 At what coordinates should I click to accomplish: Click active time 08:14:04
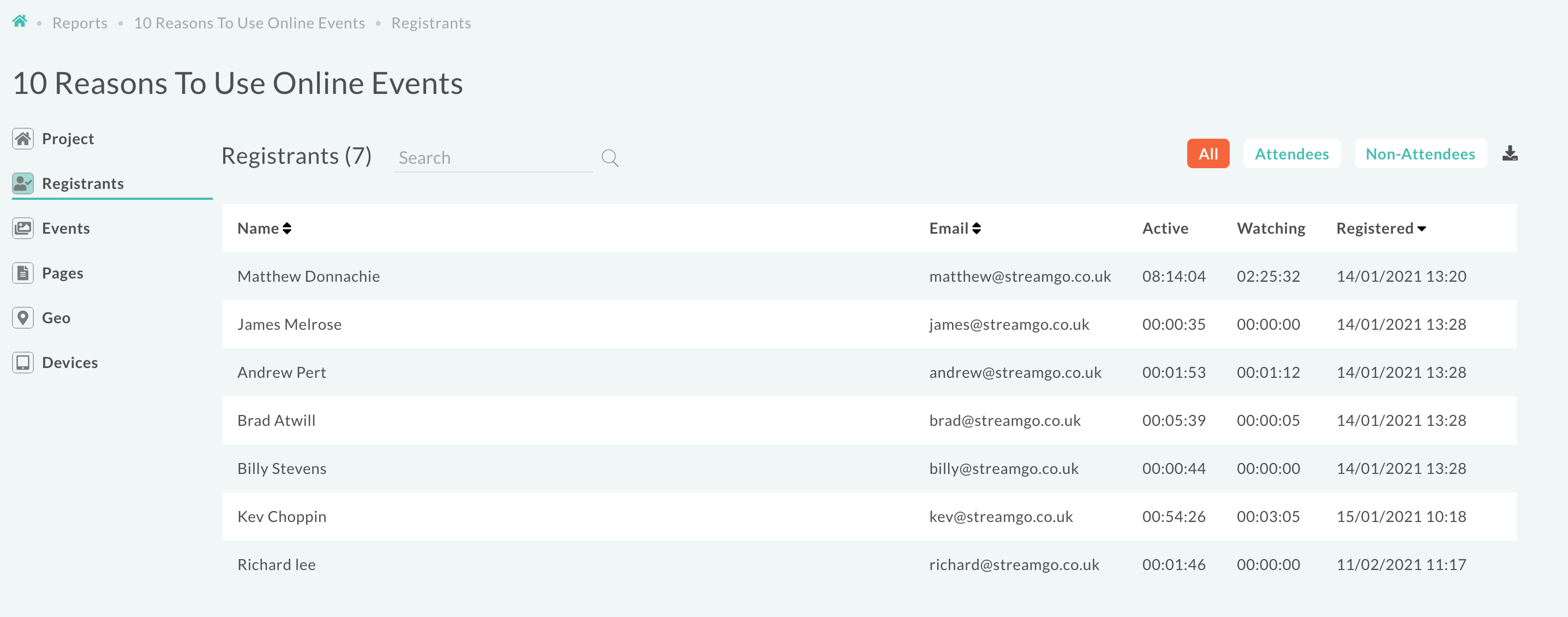(1174, 276)
